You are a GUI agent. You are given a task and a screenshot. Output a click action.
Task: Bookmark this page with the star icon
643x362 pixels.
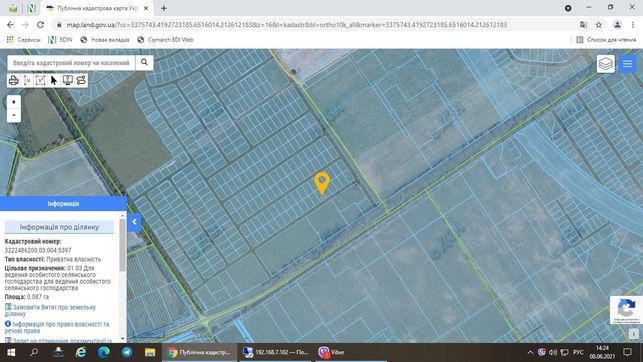[x=599, y=25]
